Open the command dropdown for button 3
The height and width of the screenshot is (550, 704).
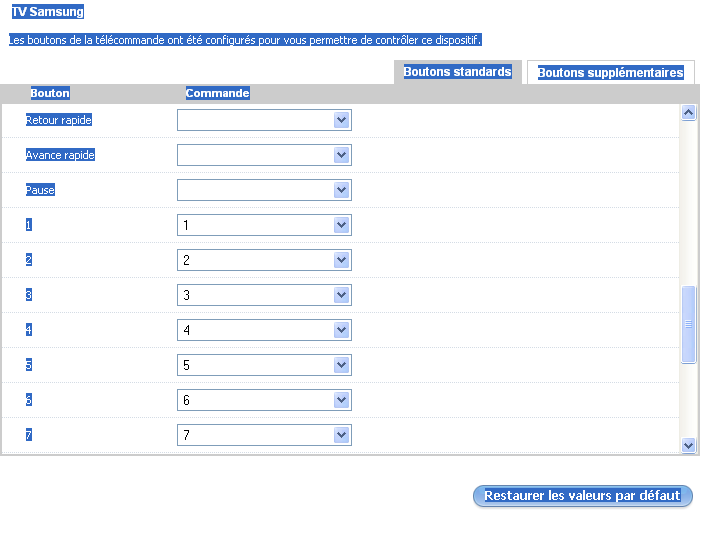[x=264, y=295]
